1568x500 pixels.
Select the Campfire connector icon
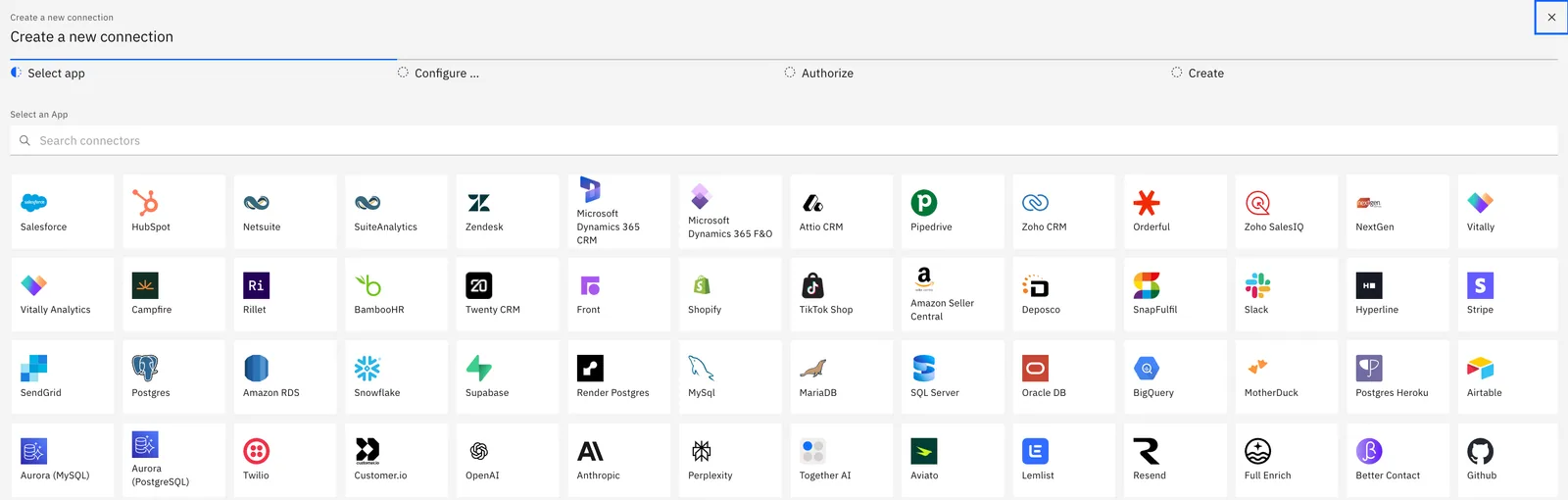[145, 285]
